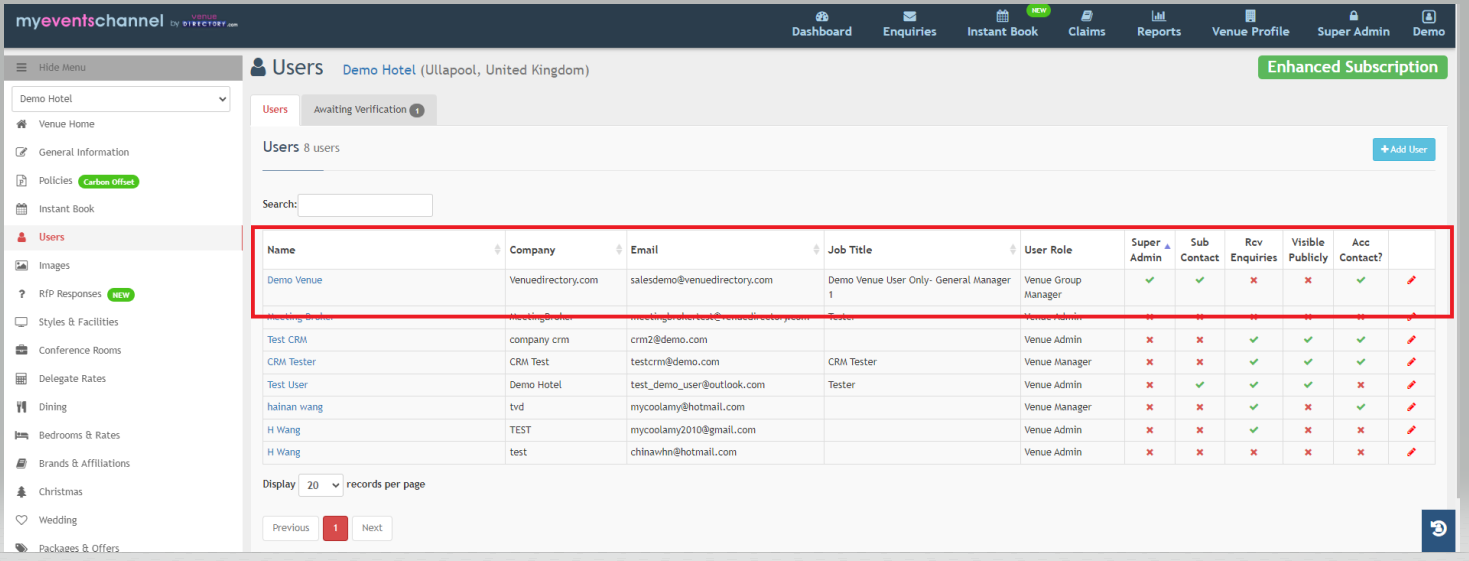Toggle Super Admin status for Demo Venue

[1149, 280]
